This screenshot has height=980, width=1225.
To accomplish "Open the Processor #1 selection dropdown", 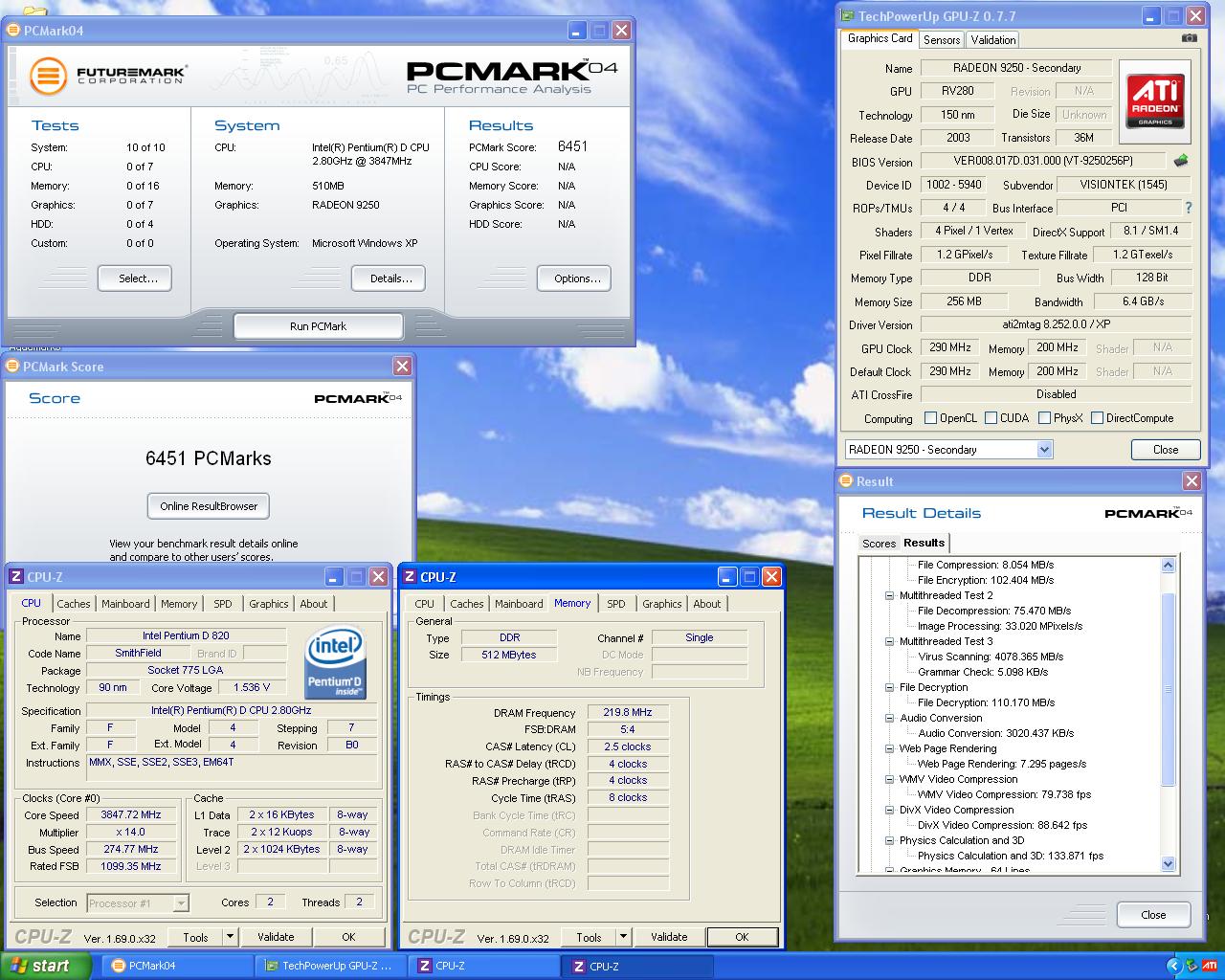I will pos(138,902).
